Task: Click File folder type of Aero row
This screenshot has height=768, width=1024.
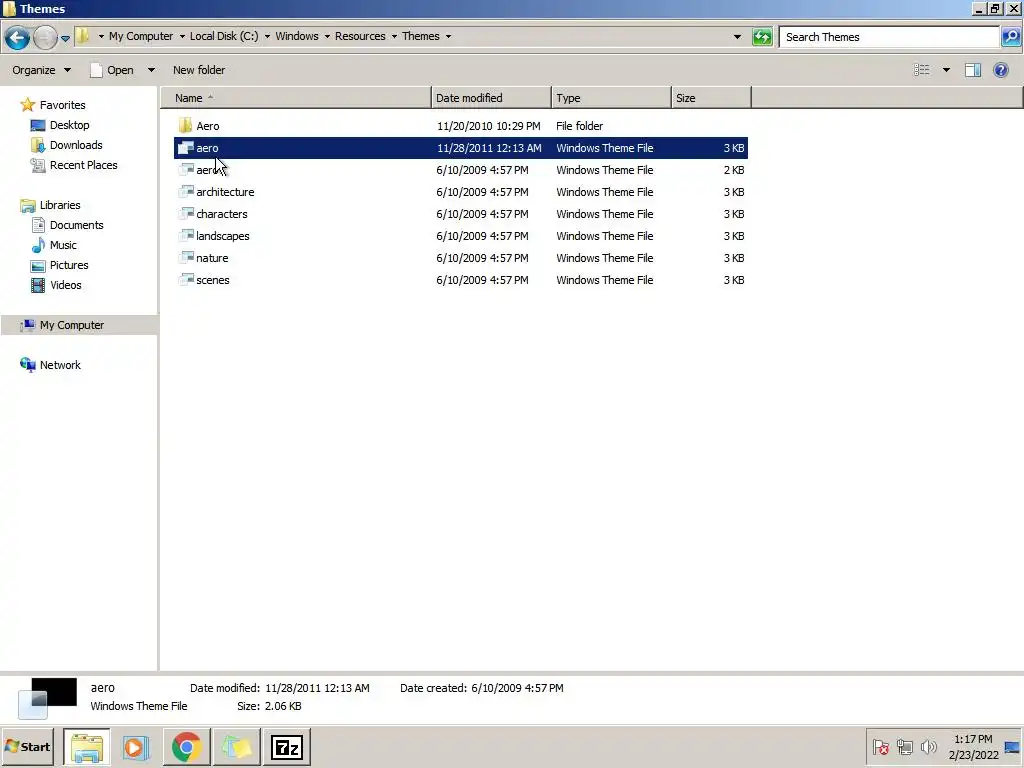Action: tap(579, 126)
